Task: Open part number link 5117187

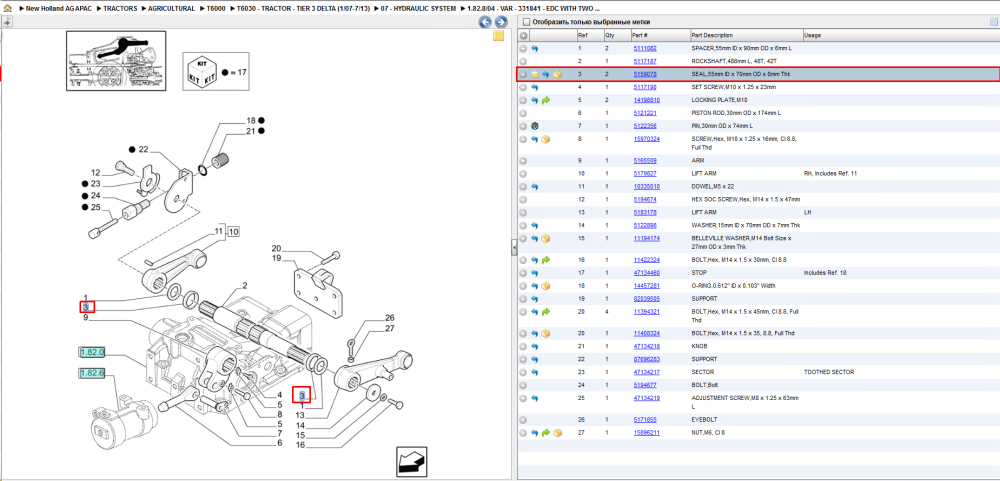Action: tap(645, 61)
